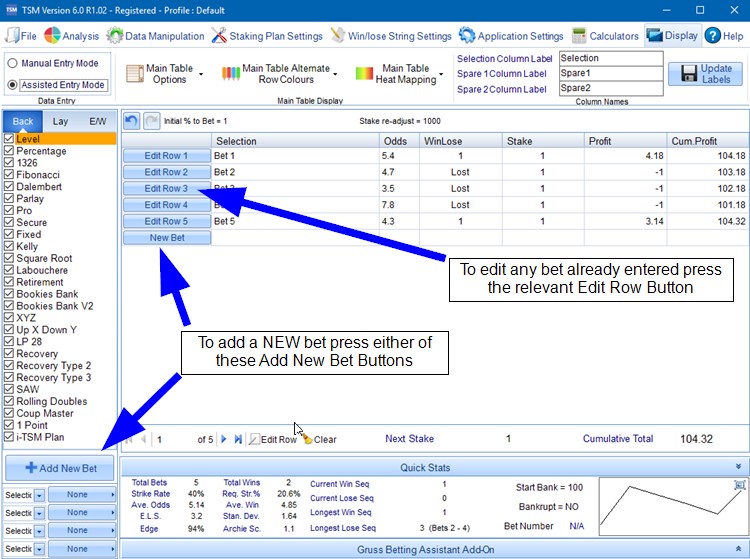This screenshot has height=559, width=750.
Task: Collapse the Quick Stats panel
Action: 738,466
